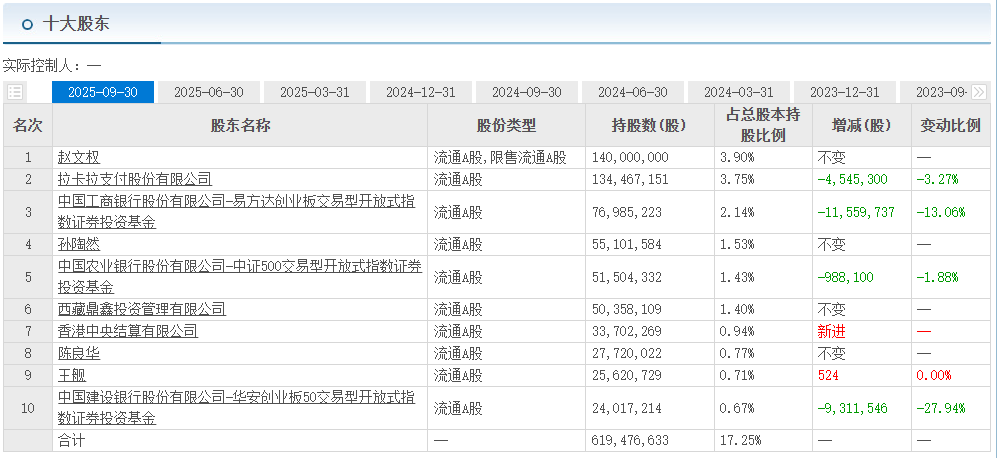Open the 2024-12-31 report tab
Screen dimensions: 998x458
pyautogui.click(x=421, y=92)
